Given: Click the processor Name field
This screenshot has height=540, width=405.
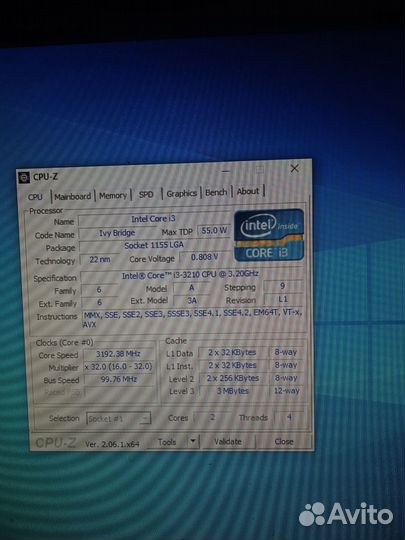Looking at the screenshot, I should pos(153,219).
